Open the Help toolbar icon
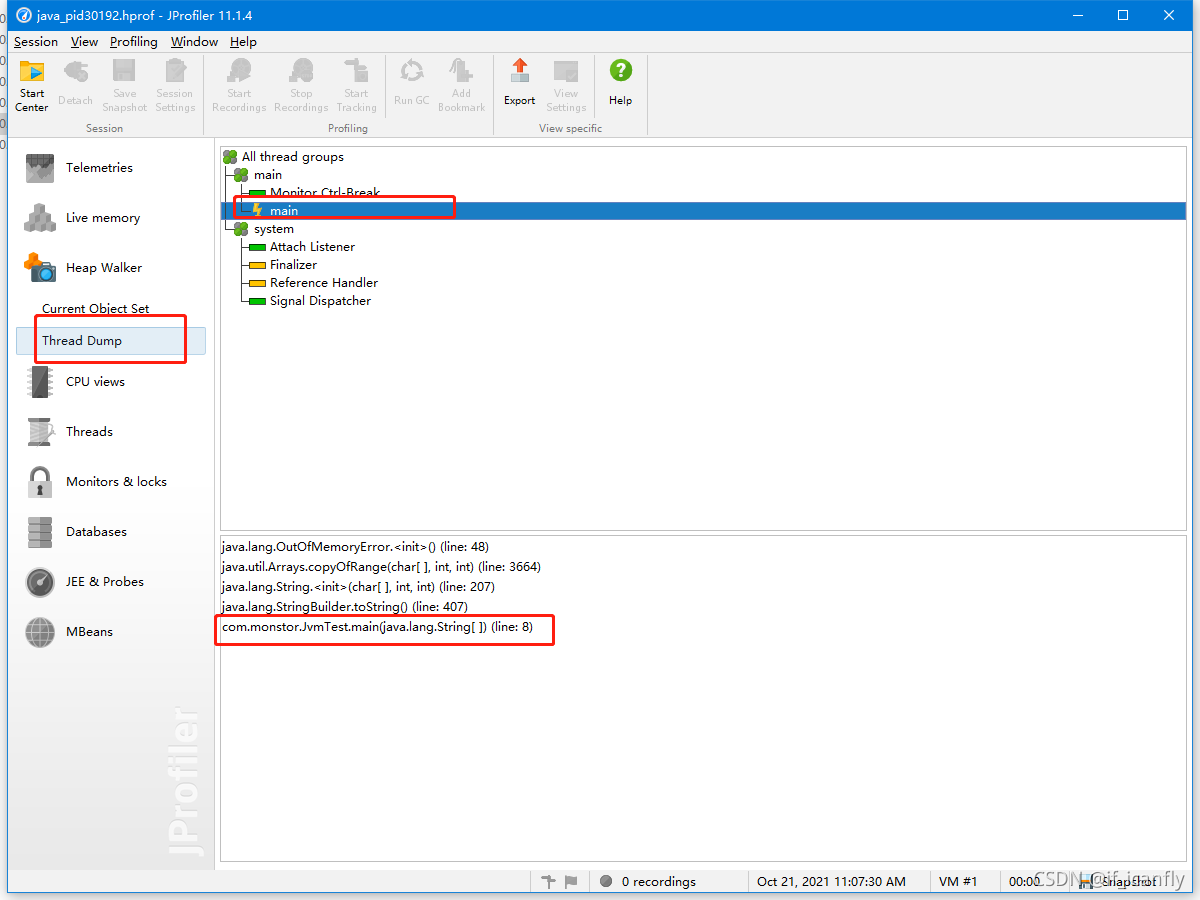 pyautogui.click(x=621, y=72)
